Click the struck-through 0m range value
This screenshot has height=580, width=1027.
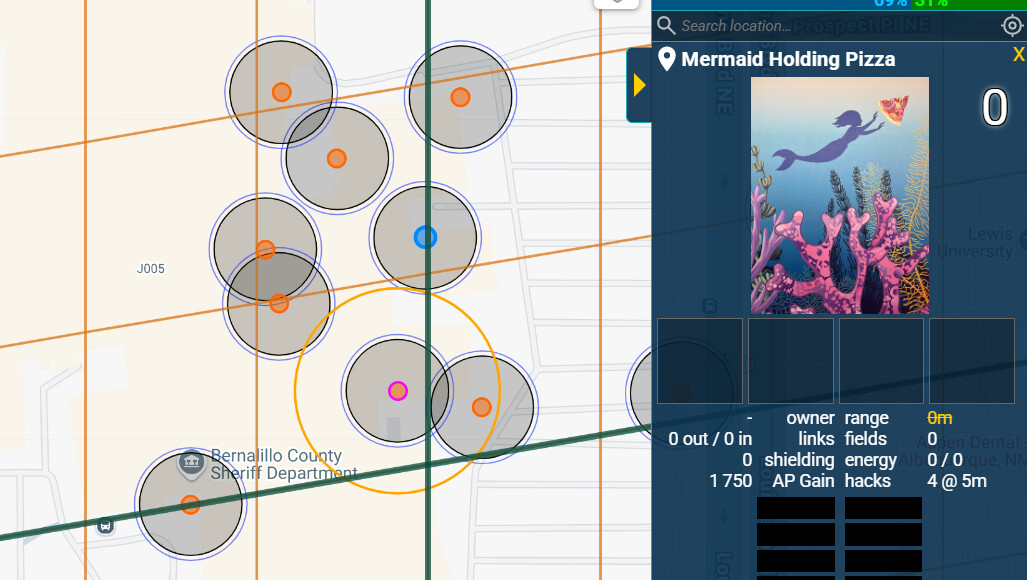[939, 418]
